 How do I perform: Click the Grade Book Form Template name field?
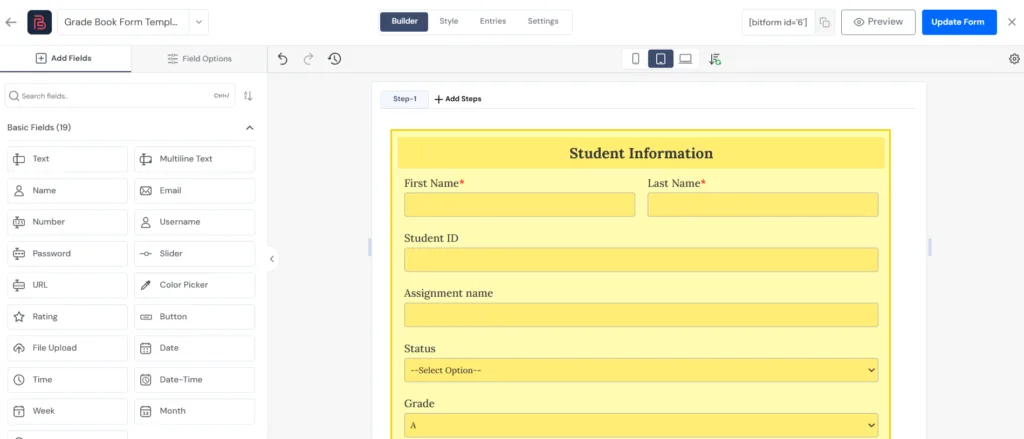[123, 22]
